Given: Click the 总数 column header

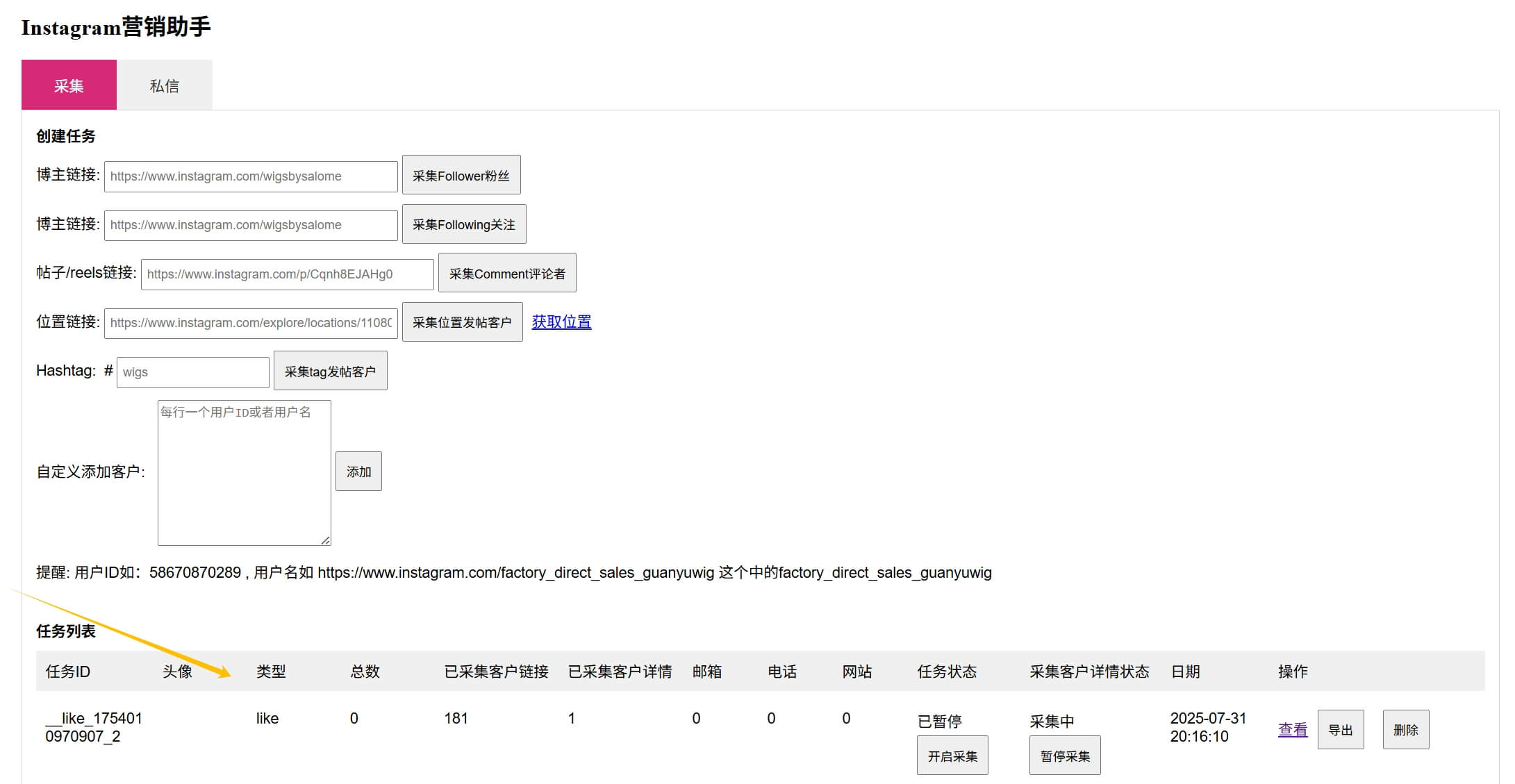Looking at the screenshot, I should coord(365,672).
